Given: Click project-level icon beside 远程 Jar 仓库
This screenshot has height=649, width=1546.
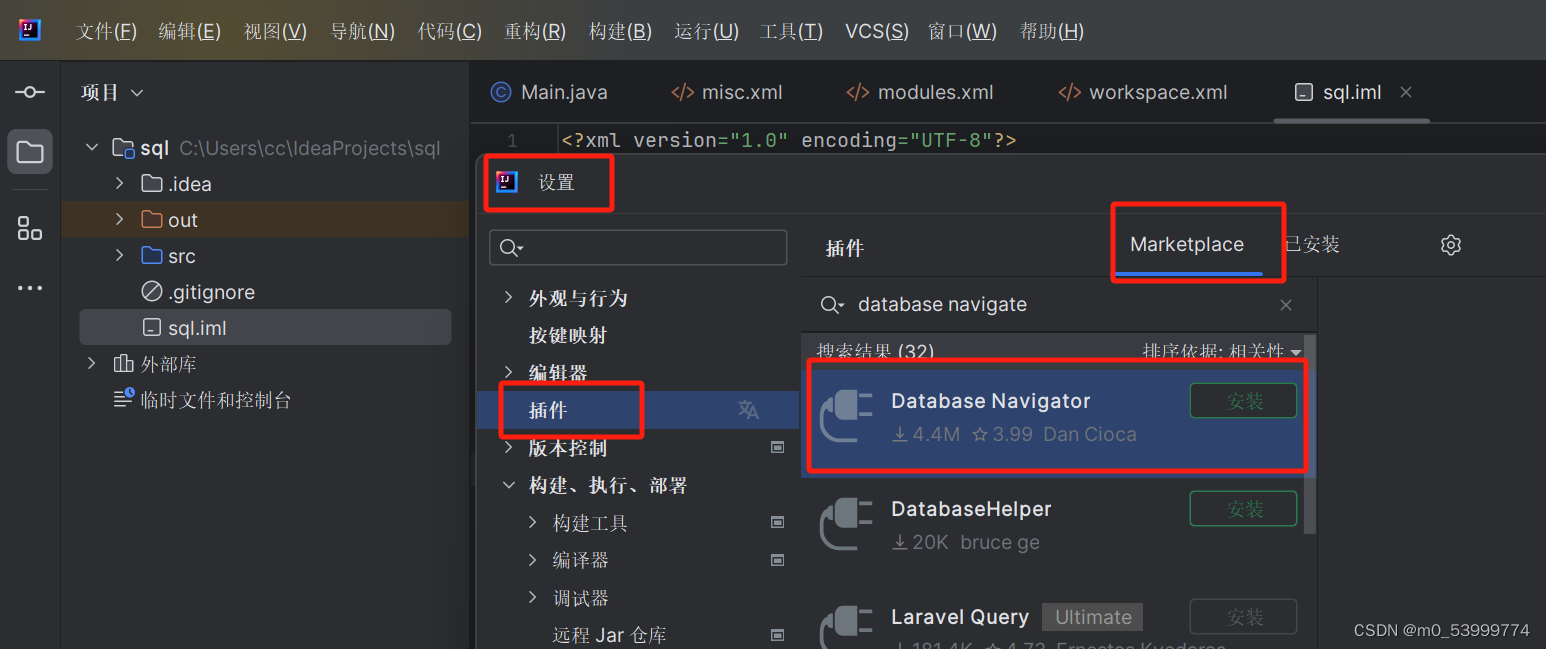Looking at the screenshot, I should point(777,635).
